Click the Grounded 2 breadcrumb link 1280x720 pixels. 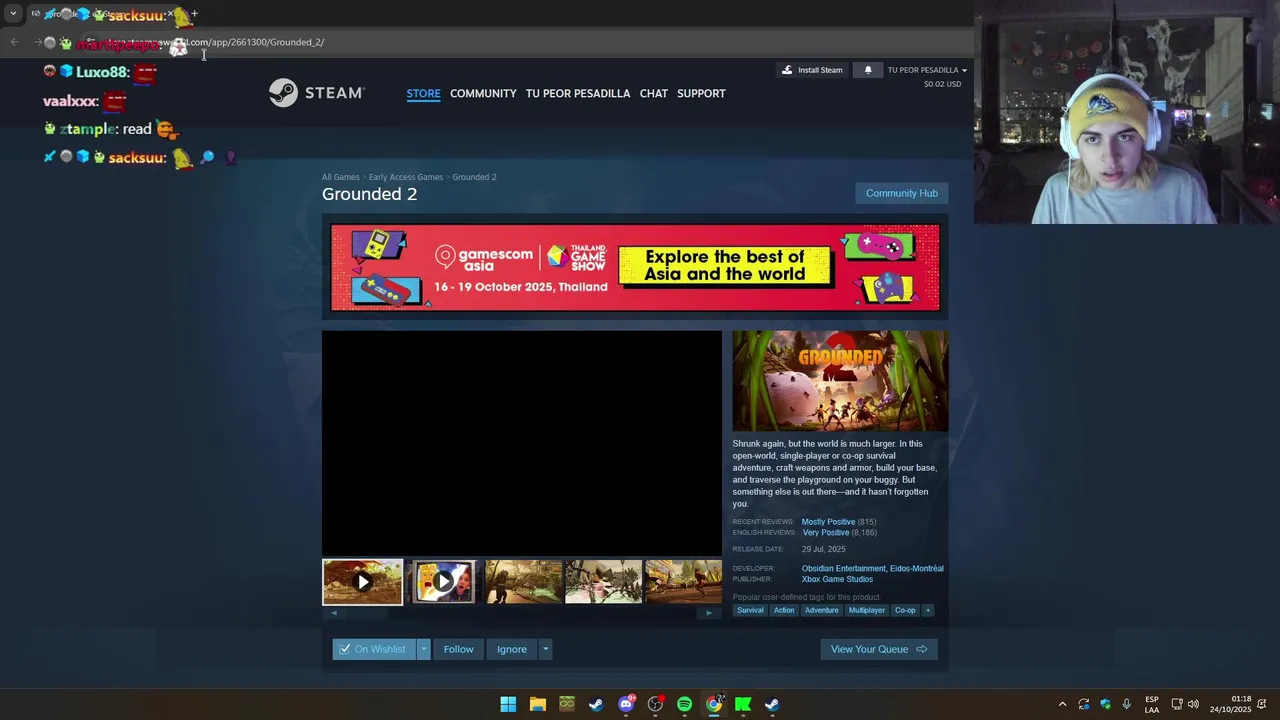(474, 177)
